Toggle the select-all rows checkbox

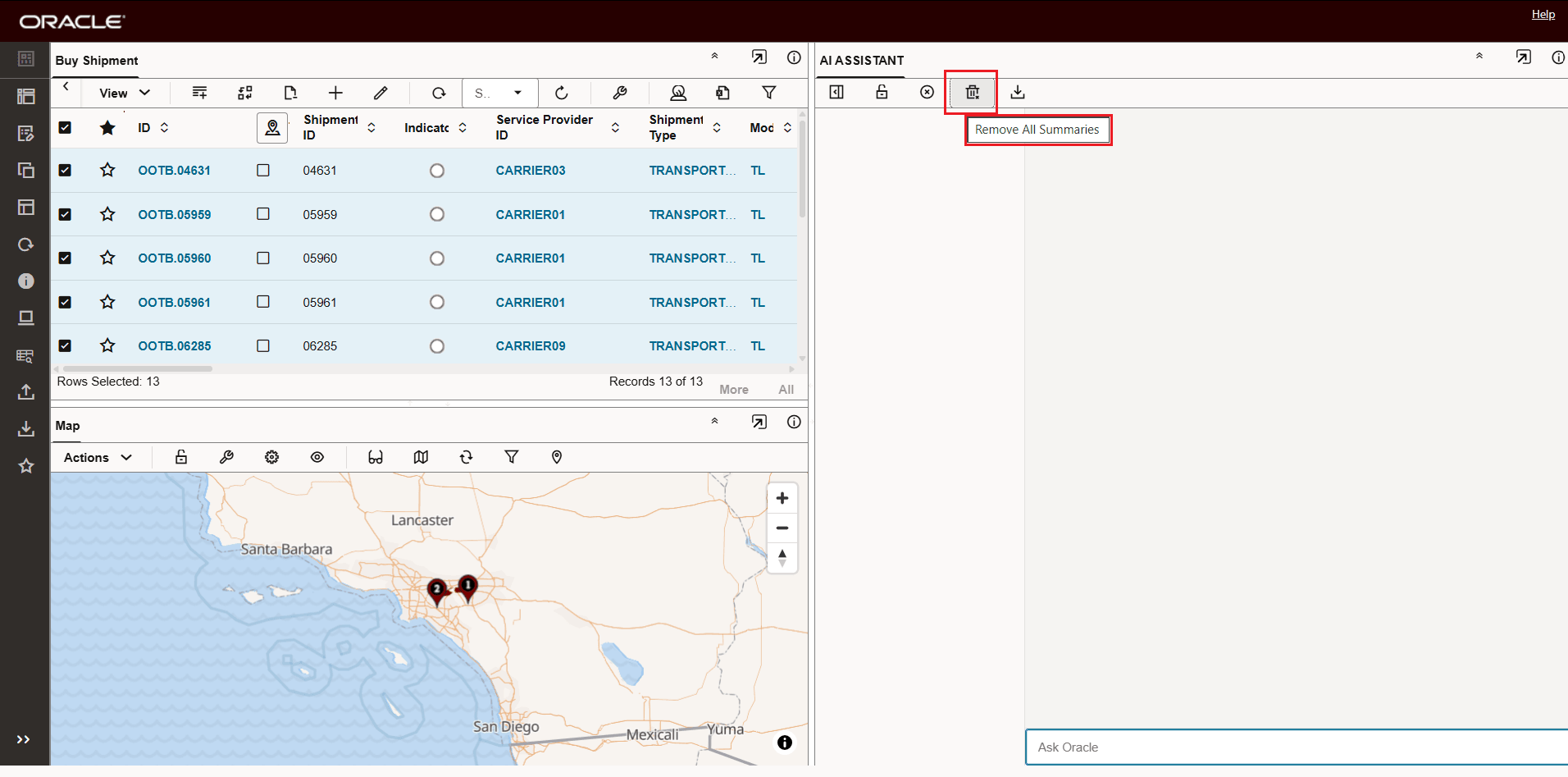(65, 127)
